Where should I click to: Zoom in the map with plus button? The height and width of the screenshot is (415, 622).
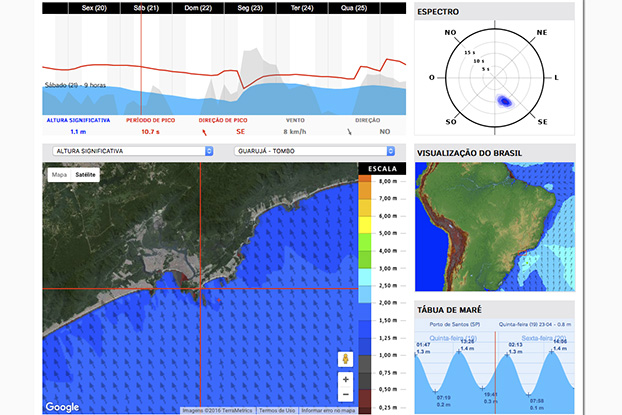tap(346, 379)
